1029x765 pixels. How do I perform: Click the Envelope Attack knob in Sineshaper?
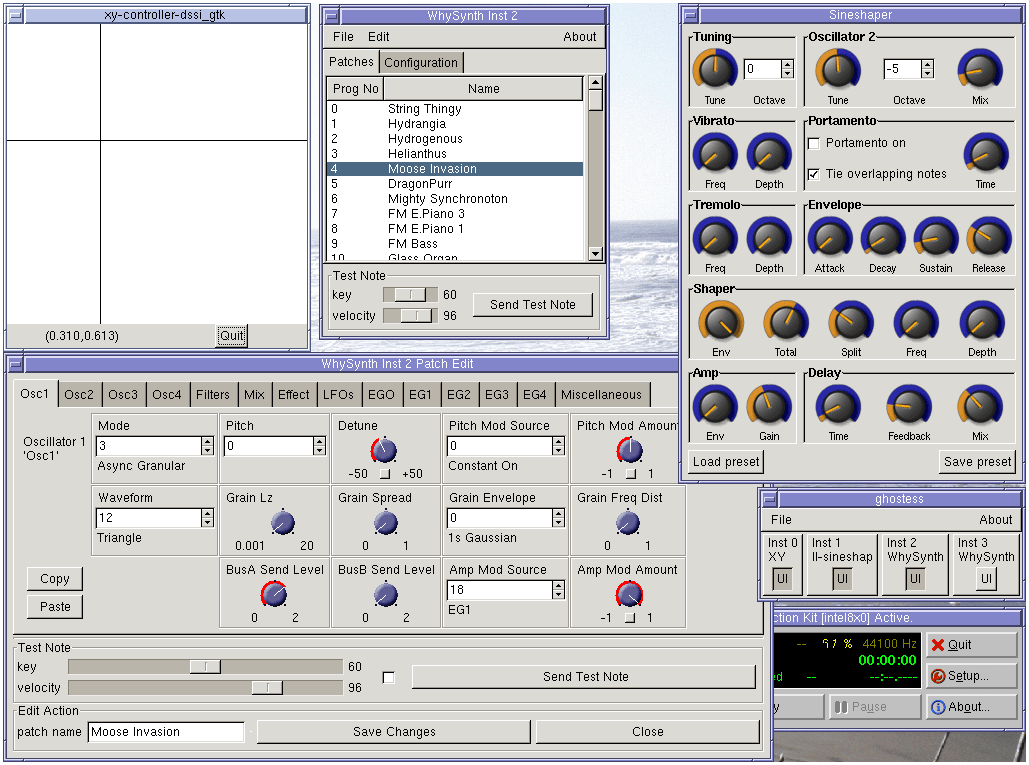click(830, 238)
